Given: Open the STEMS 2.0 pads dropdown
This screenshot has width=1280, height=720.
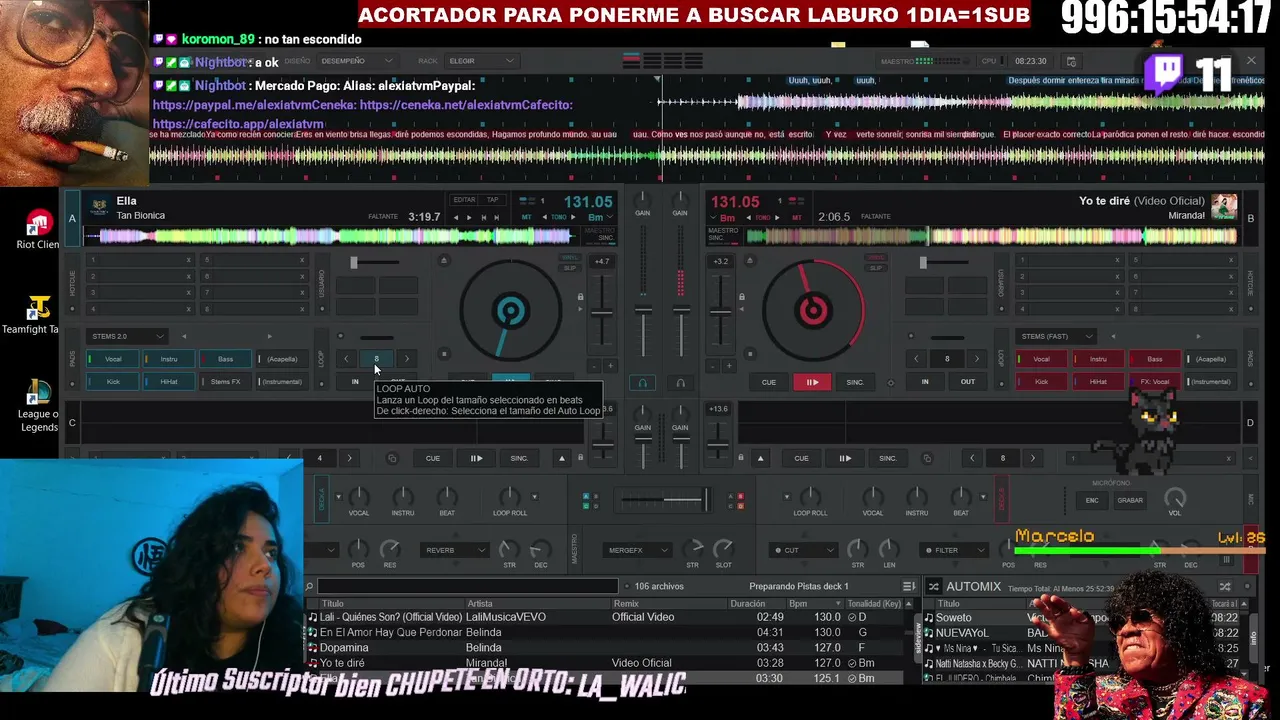Looking at the screenshot, I should pyautogui.click(x=127, y=336).
